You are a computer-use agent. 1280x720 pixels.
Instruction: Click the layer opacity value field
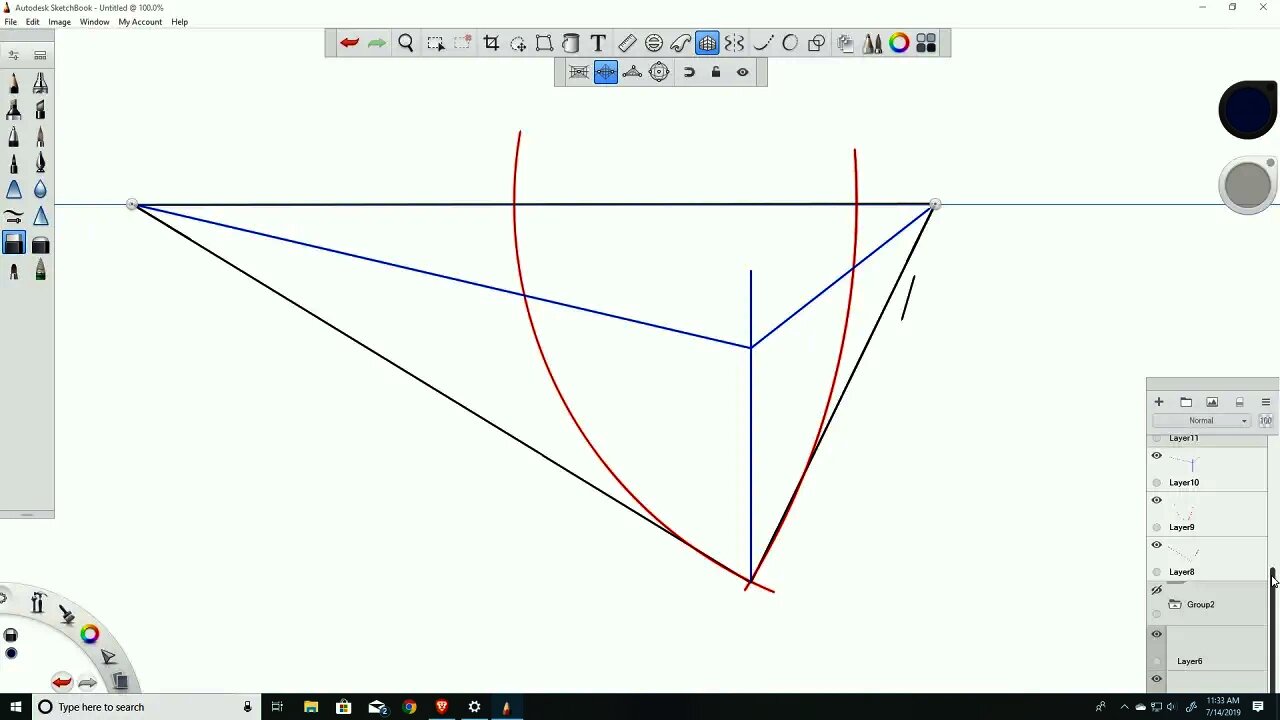point(1265,421)
